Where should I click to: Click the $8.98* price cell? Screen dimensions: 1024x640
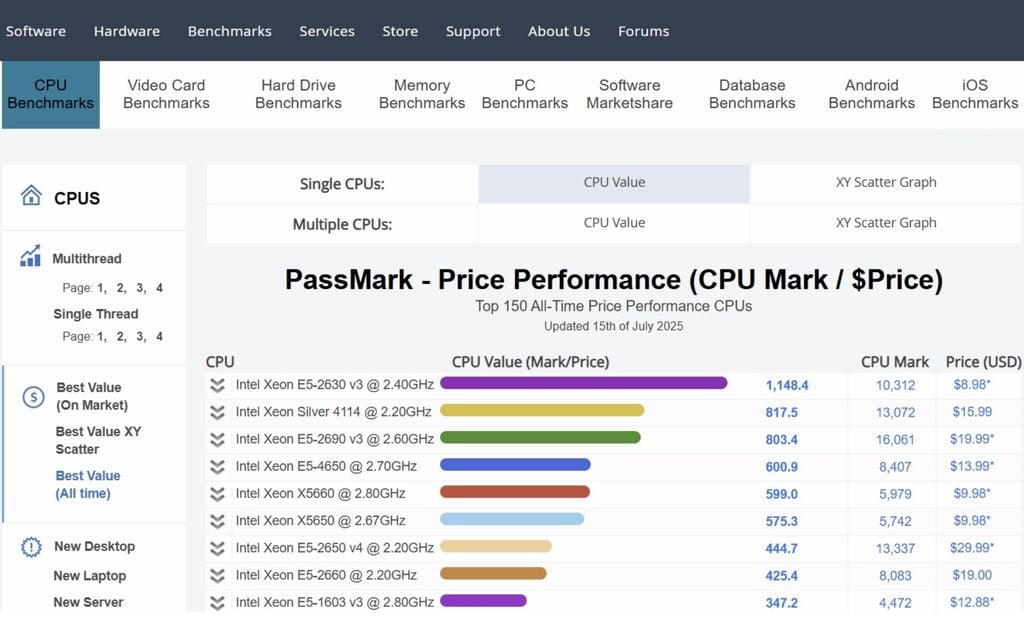[972, 385]
